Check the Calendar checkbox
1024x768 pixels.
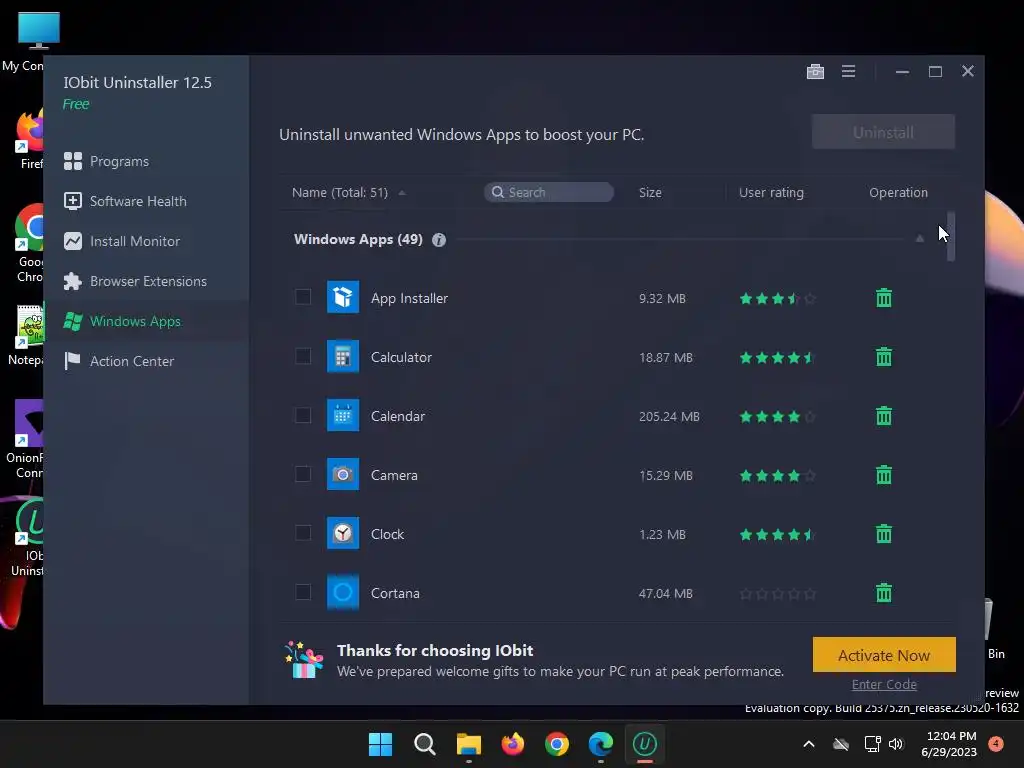[303, 415]
